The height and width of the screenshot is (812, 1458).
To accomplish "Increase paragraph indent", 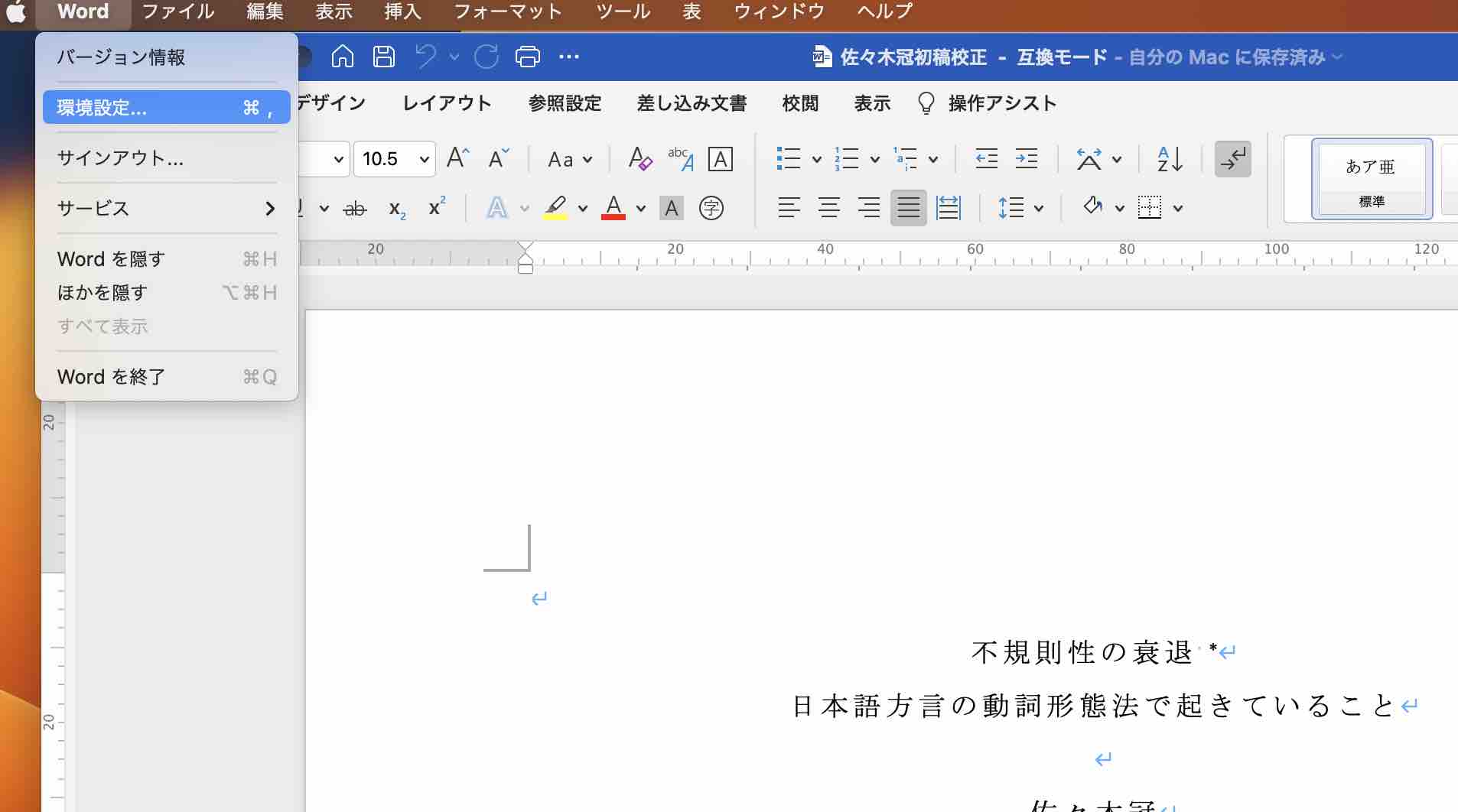I will (x=1027, y=159).
